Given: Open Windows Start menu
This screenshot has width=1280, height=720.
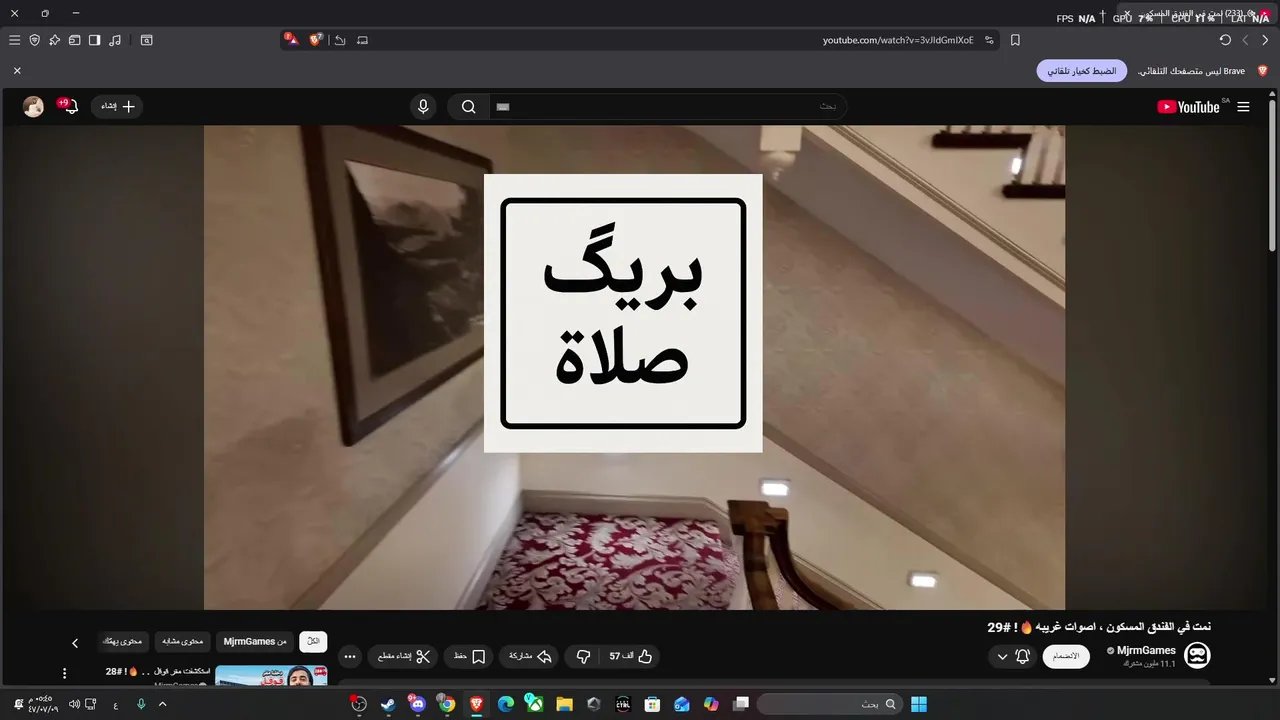Looking at the screenshot, I should pyautogui.click(x=919, y=704).
